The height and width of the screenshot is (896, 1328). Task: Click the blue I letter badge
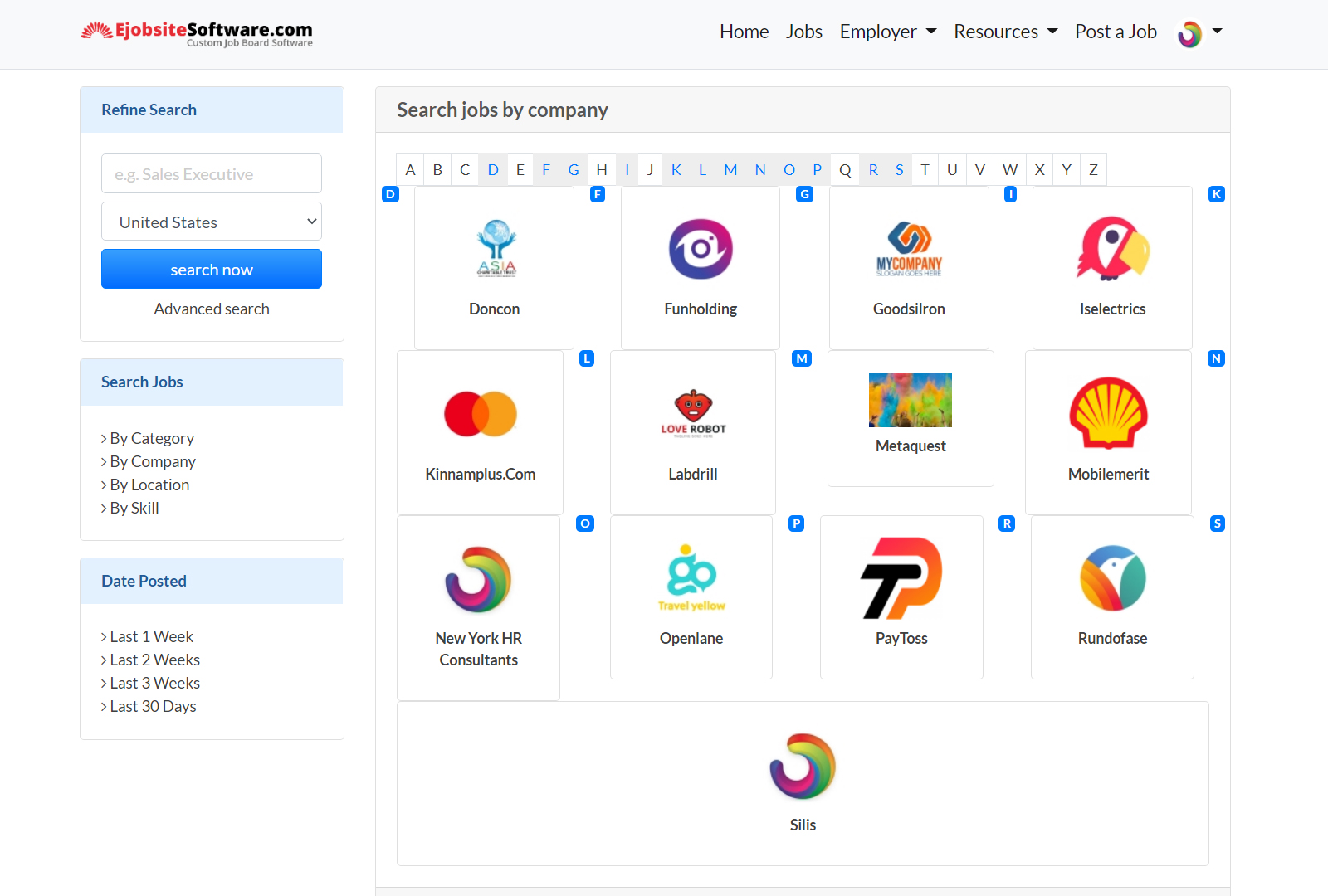pyautogui.click(x=1010, y=194)
